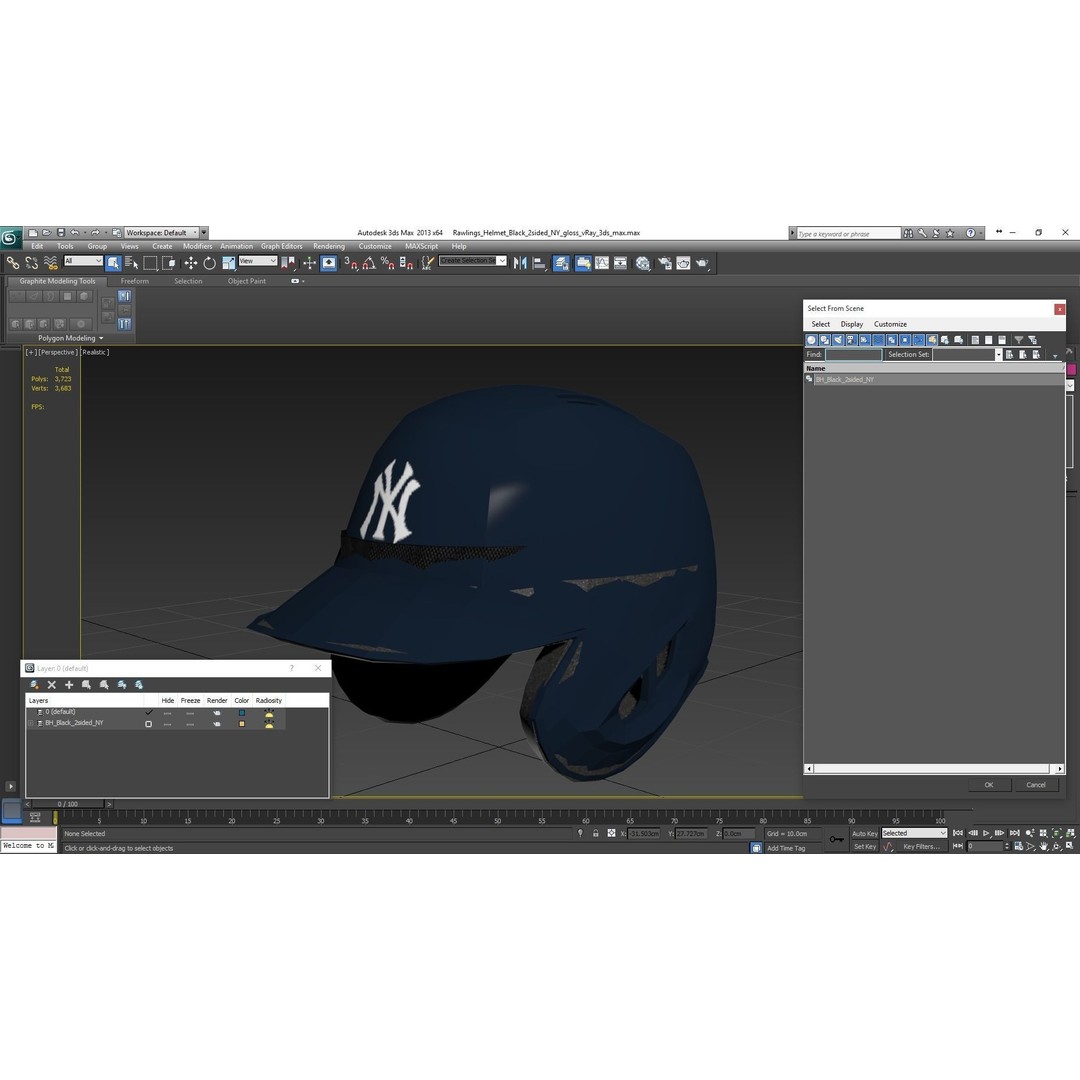Click the Set Key button

[x=864, y=847]
